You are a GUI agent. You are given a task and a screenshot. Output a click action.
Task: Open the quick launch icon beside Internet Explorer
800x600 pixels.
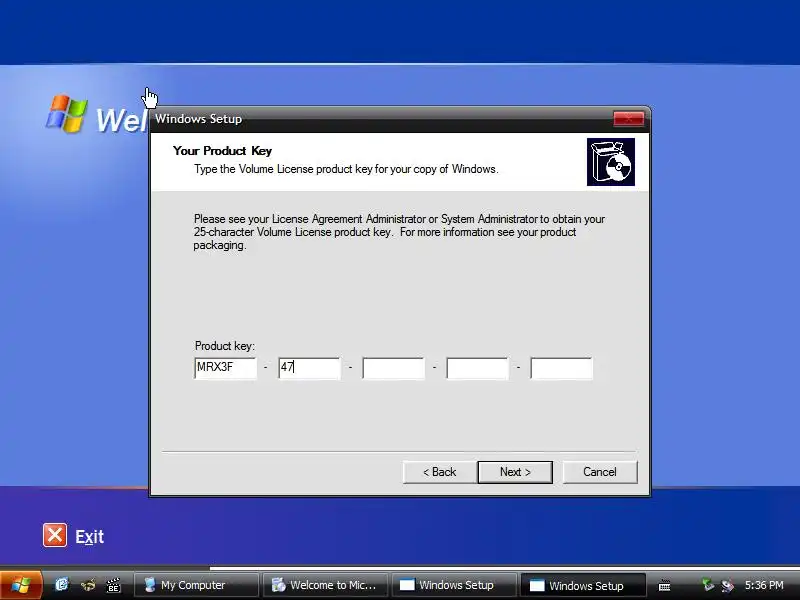tap(88, 585)
